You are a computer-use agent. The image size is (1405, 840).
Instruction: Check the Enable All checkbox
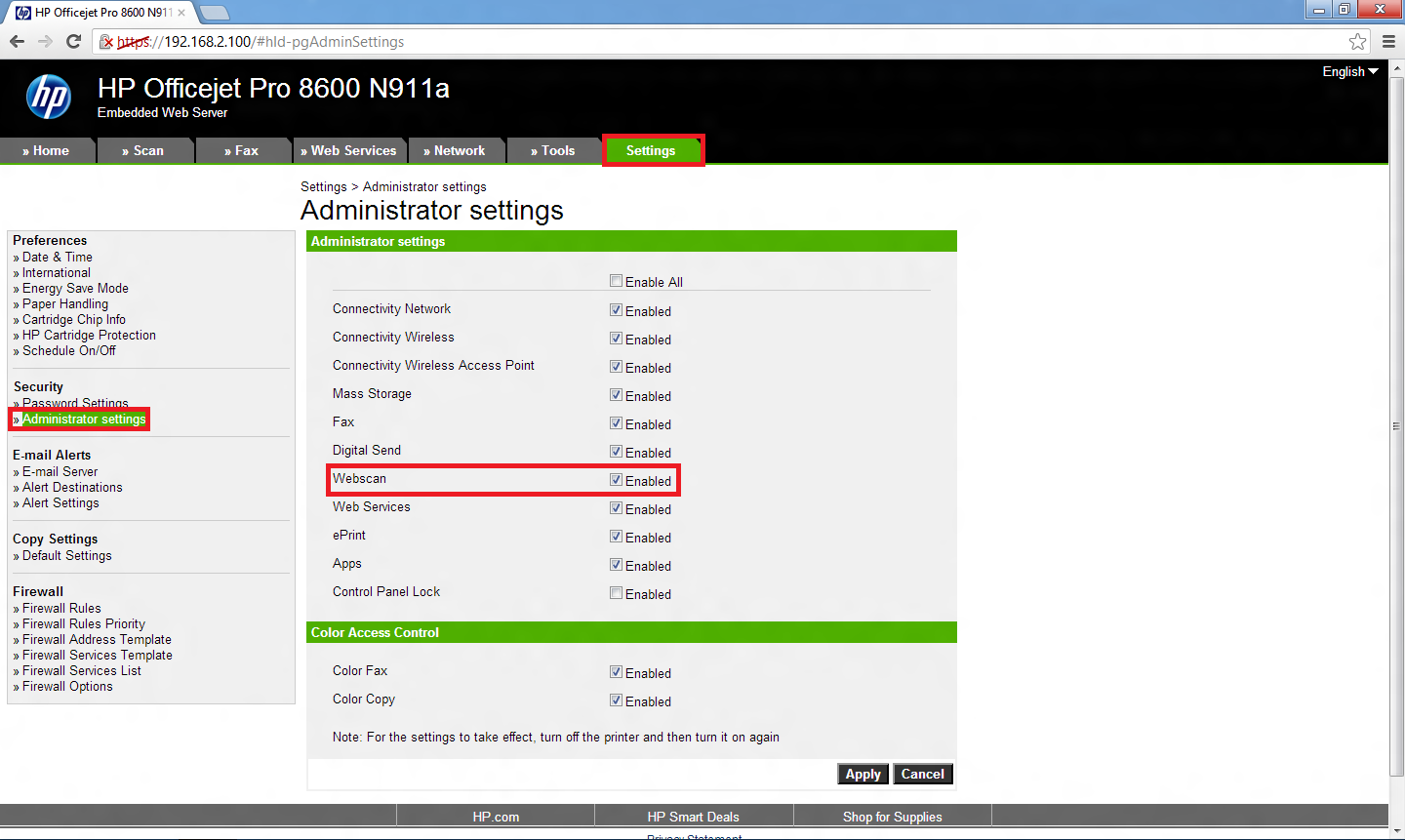coord(616,281)
